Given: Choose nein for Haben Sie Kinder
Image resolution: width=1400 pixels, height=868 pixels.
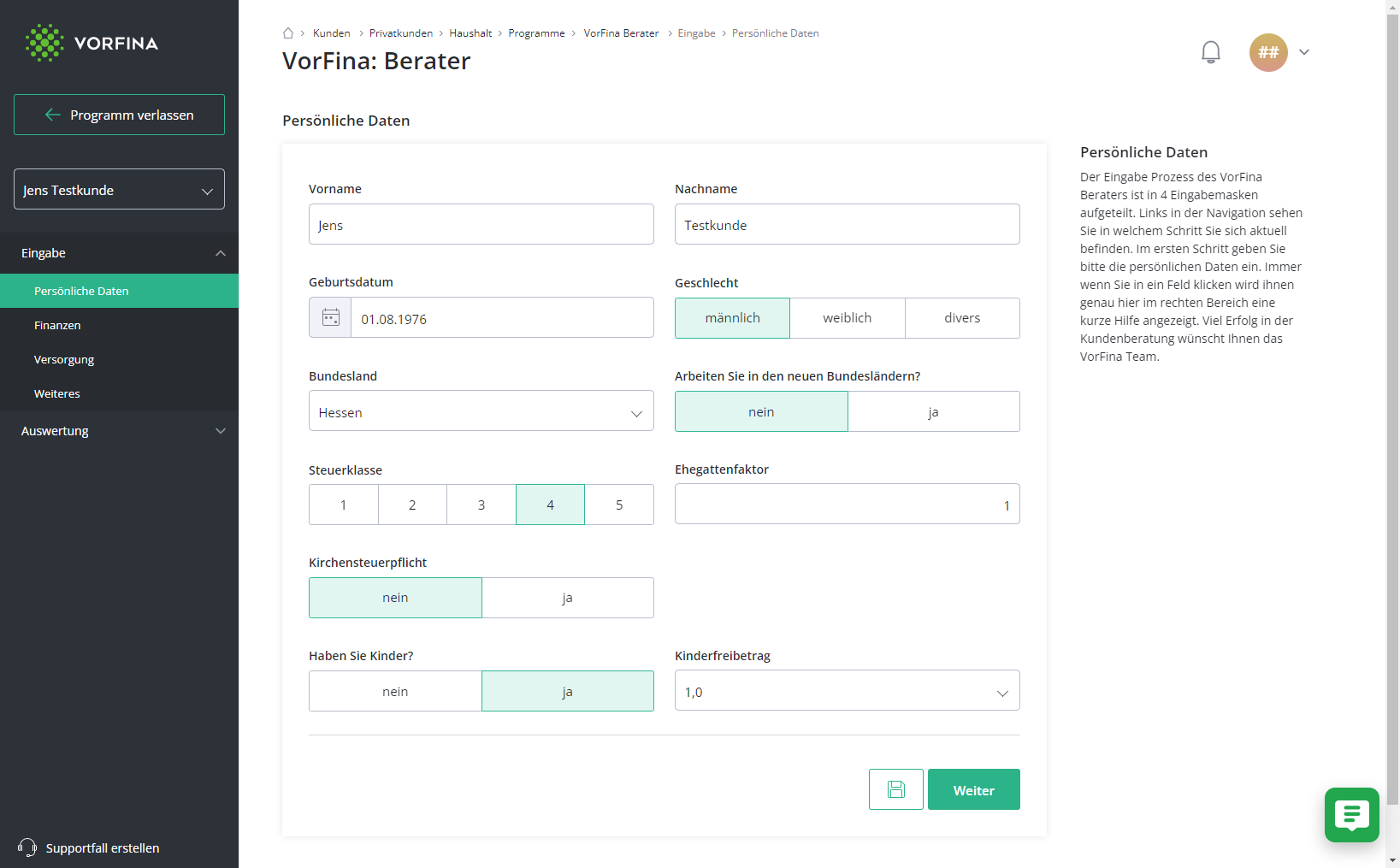Looking at the screenshot, I should click(395, 691).
